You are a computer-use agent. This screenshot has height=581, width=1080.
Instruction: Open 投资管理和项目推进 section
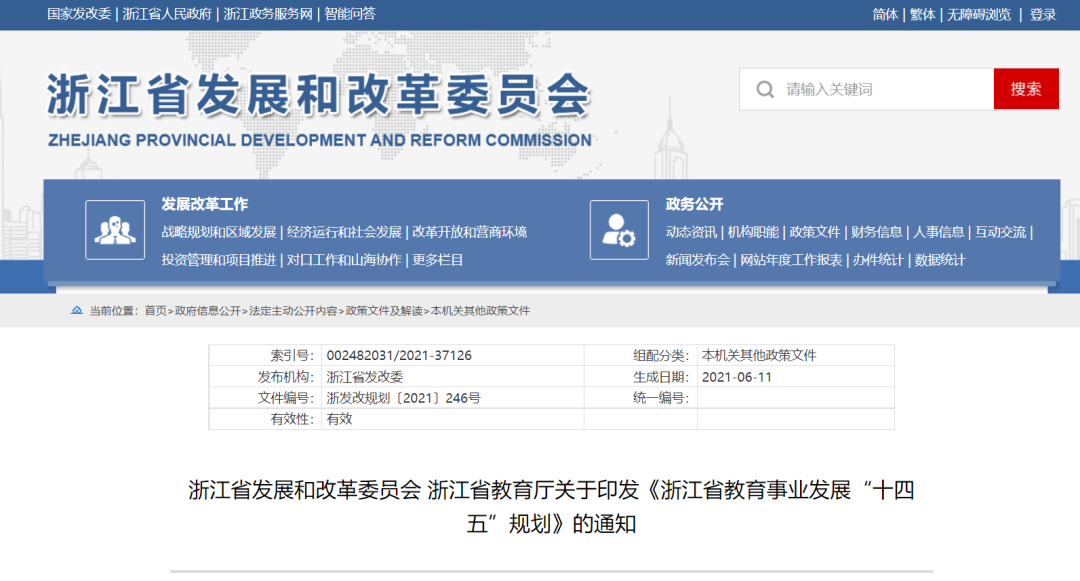[x=219, y=260]
